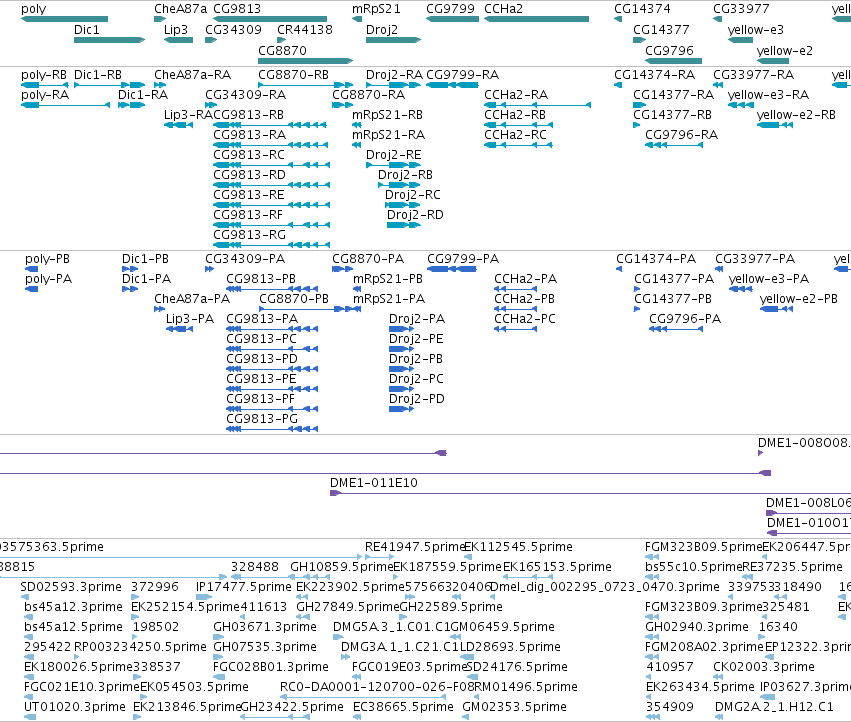The height and width of the screenshot is (722, 851).
Task: Select the CG9799 gene feature
Action: pos(453,19)
